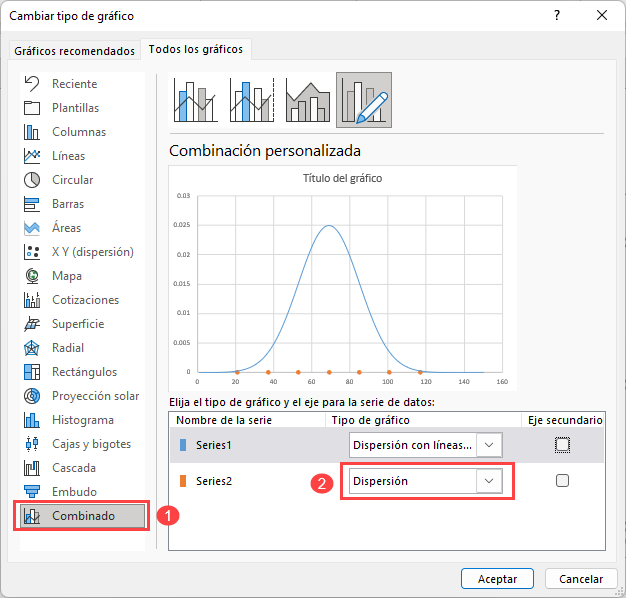Screen dimensions: 626x598
Task: Click the Combinación personalizada heading
Action: click(265, 151)
